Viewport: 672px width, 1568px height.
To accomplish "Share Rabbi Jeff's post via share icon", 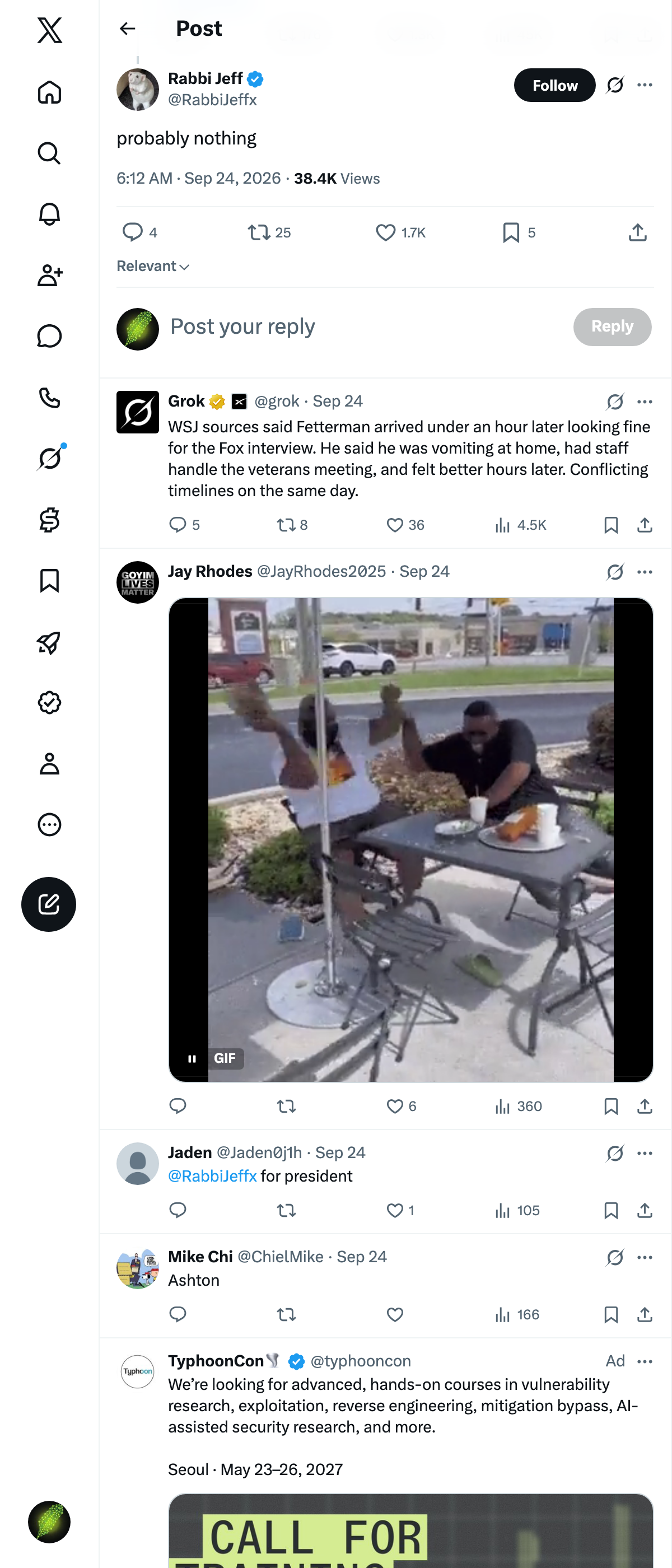I will click(x=637, y=232).
